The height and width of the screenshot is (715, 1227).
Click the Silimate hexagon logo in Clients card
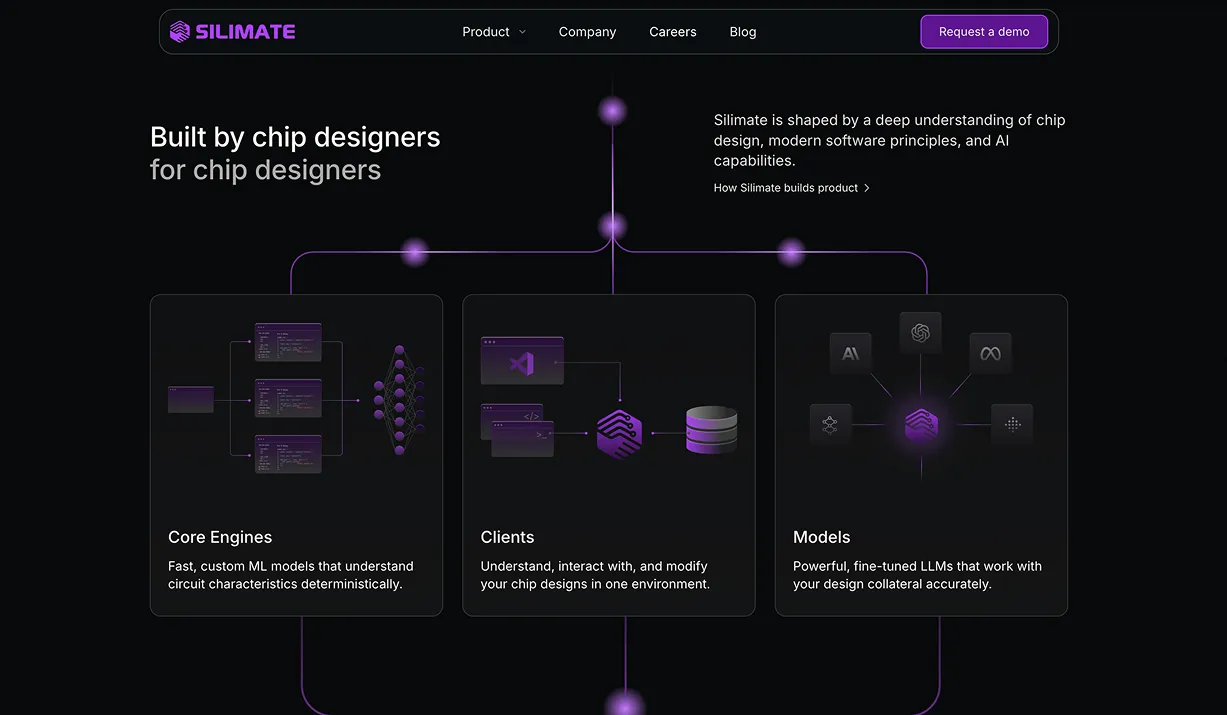[x=619, y=434]
